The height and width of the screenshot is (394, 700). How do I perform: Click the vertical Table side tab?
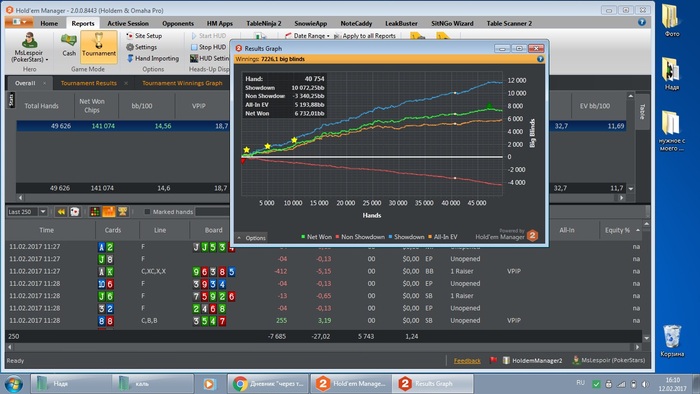point(642,112)
